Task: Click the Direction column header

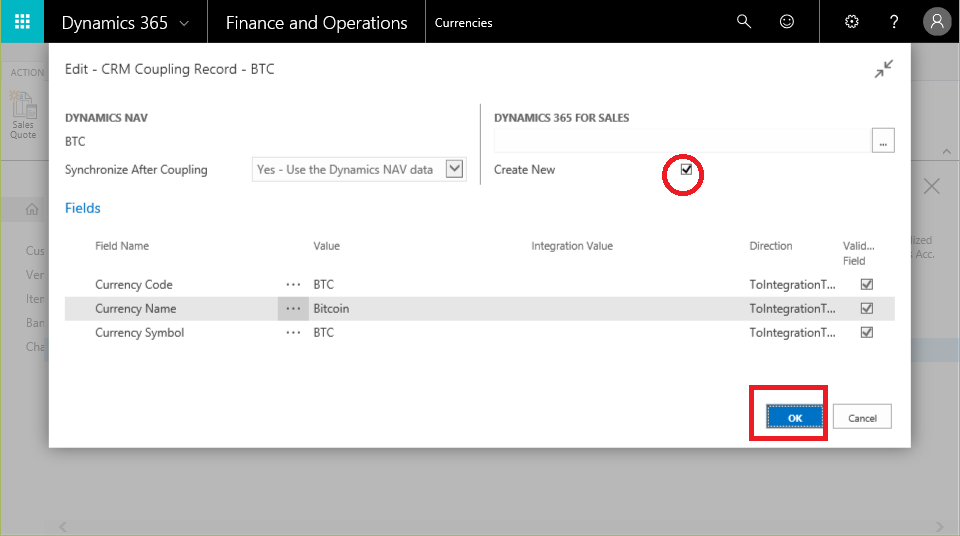Action: coord(771,246)
